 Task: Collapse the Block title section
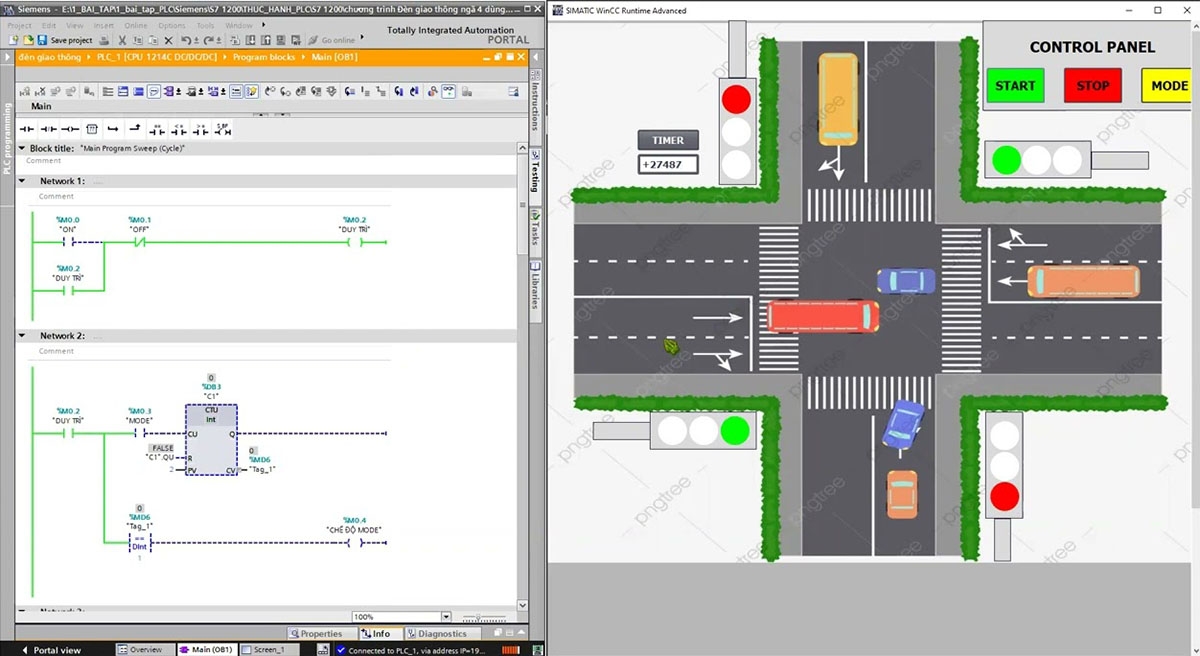(22, 148)
